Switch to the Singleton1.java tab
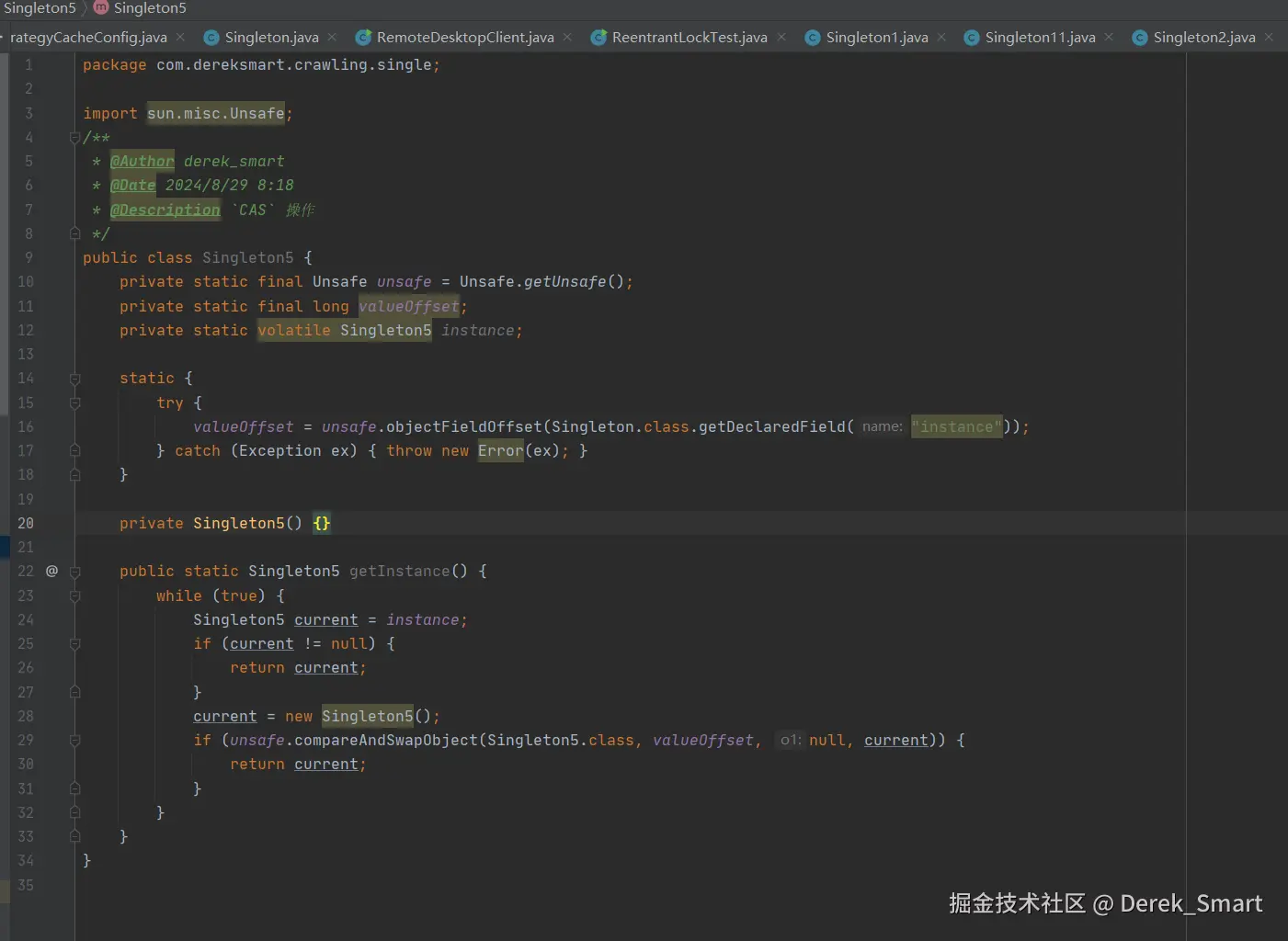1288x941 pixels. pyautogui.click(x=877, y=38)
